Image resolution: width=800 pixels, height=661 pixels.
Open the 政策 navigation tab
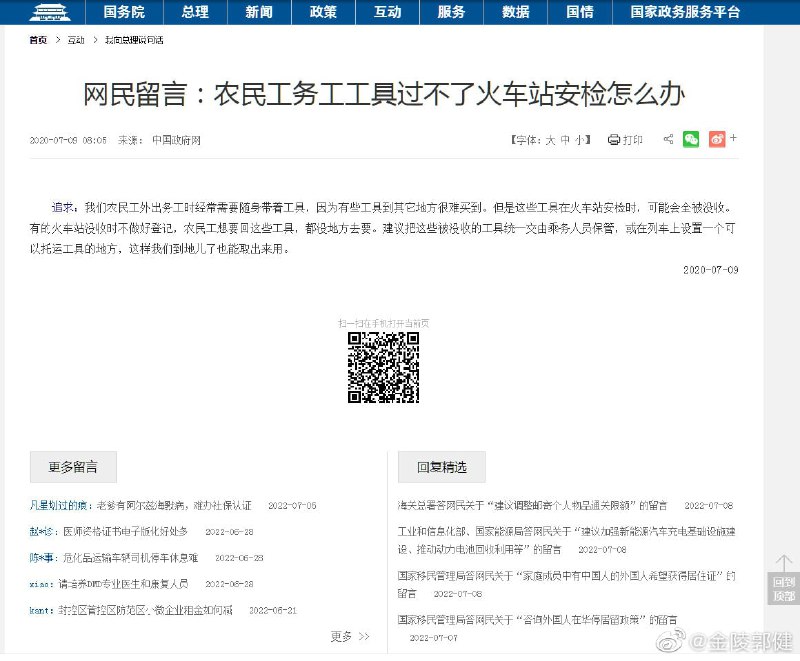point(323,13)
